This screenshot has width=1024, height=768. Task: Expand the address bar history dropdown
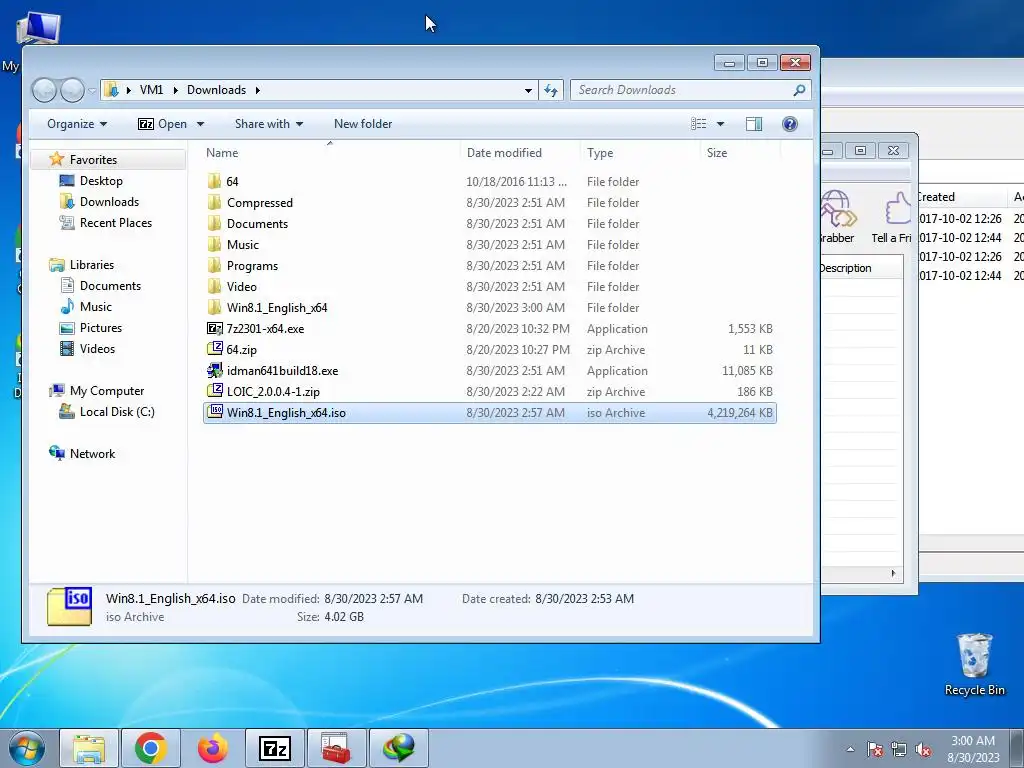(528, 90)
